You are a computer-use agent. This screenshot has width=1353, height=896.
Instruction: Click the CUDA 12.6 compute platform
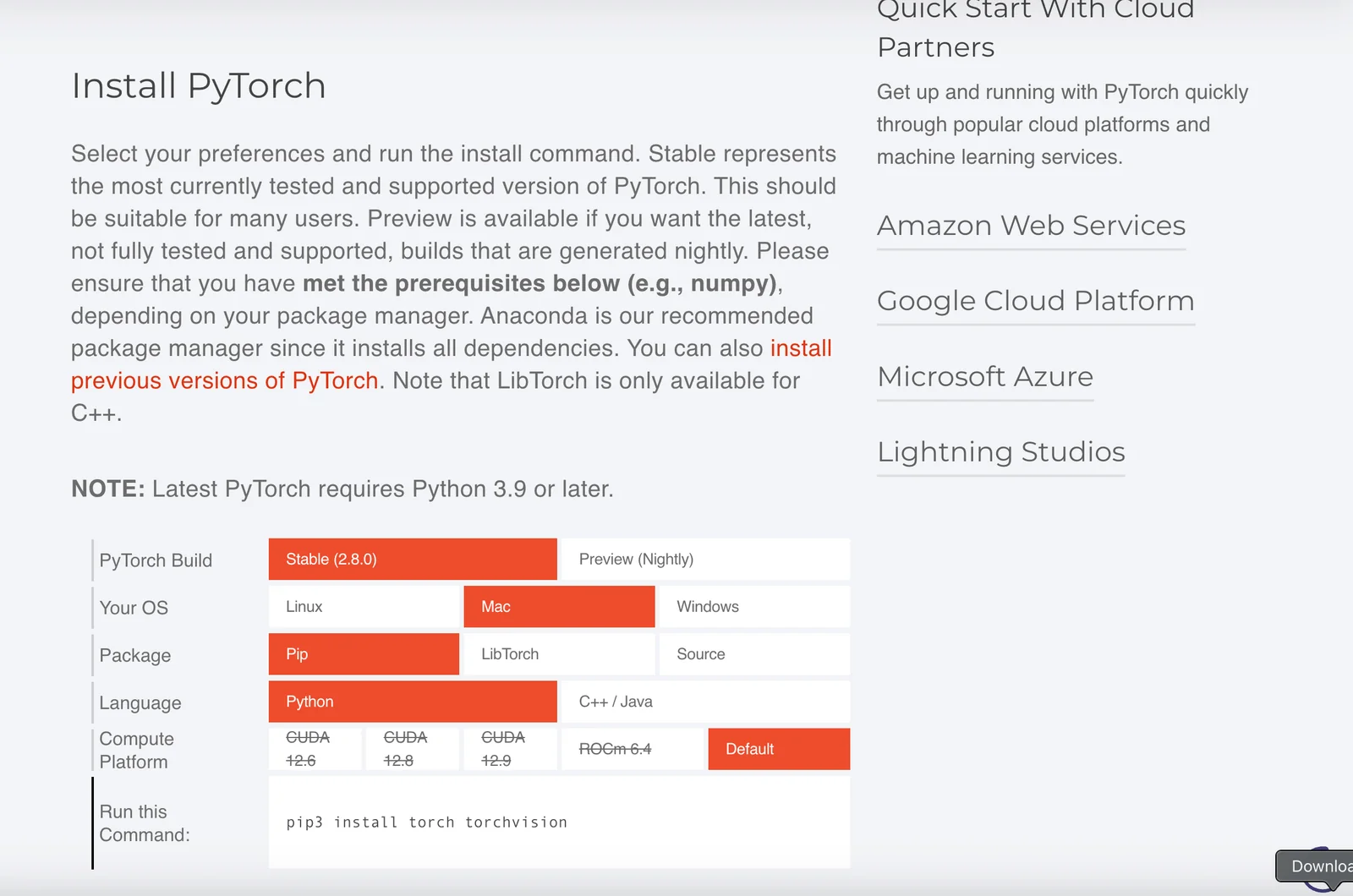315,749
